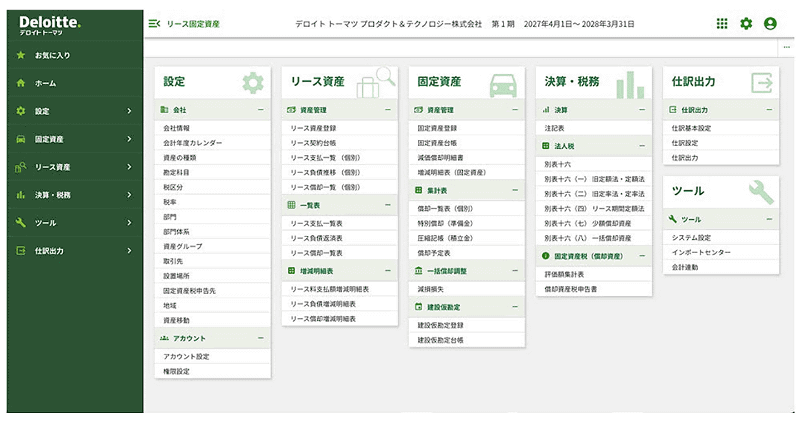Click the 会社 section building icon
Viewport: 800px width, 424px height.
(x=164, y=110)
